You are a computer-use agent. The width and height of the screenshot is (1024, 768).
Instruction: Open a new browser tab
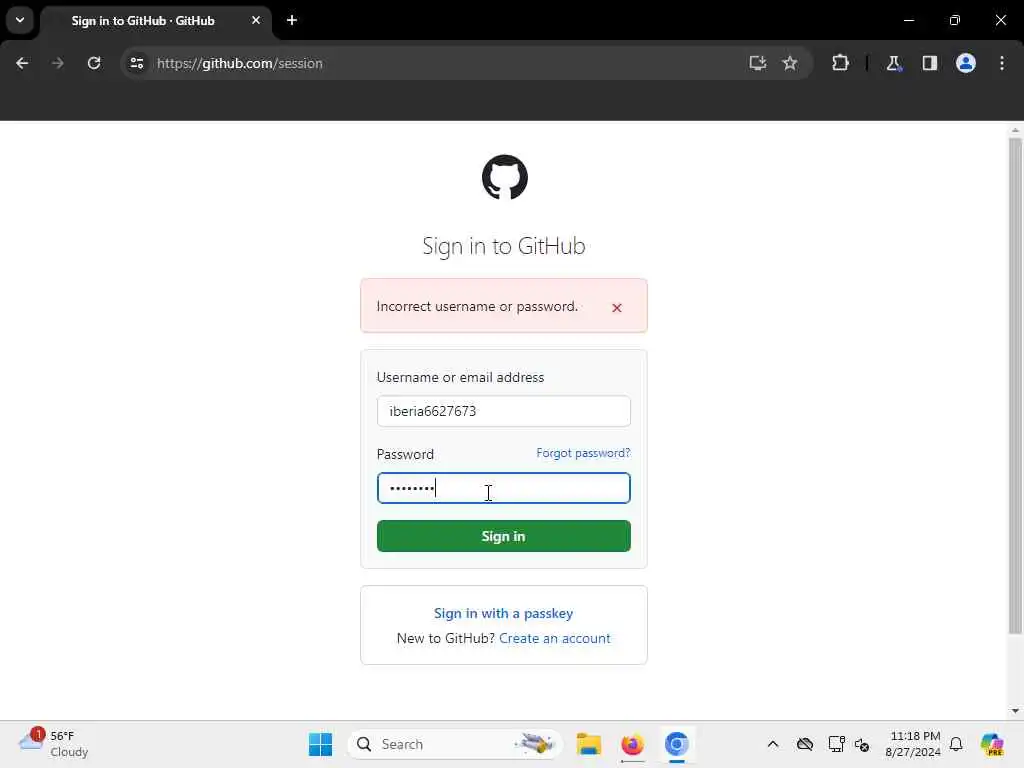(x=292, y=20)
